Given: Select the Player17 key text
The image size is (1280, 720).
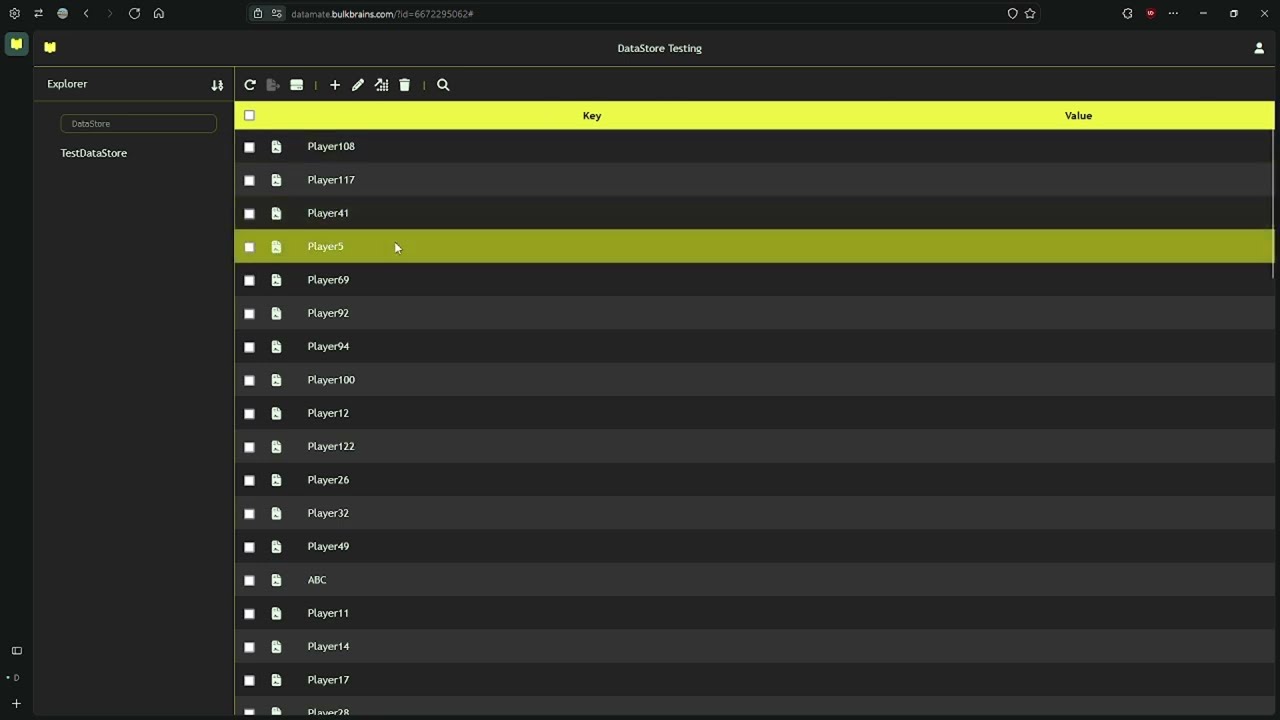Looking at the screenshot, I should point(328,680).
